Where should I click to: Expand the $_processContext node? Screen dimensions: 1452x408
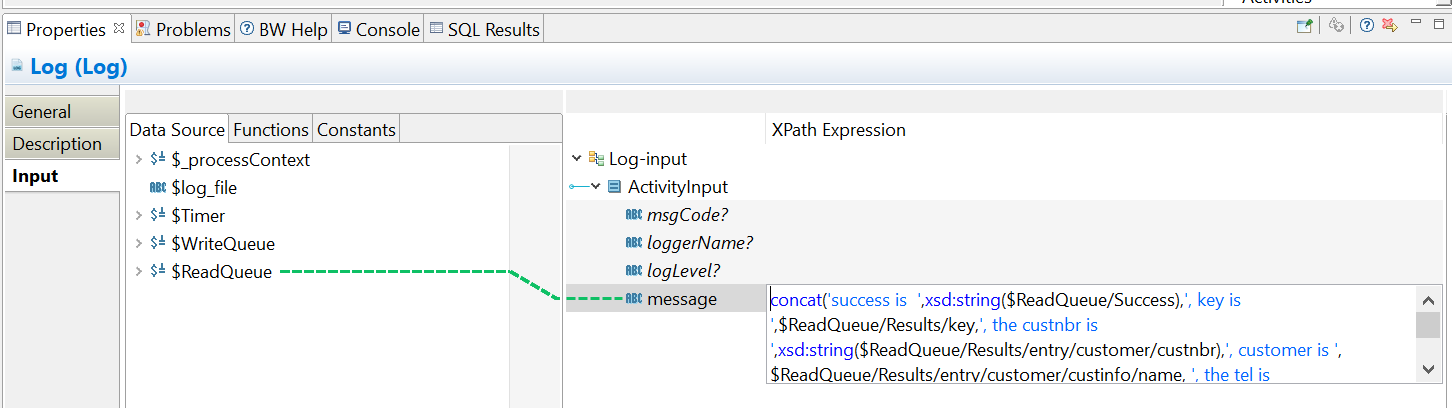point(139,160)
